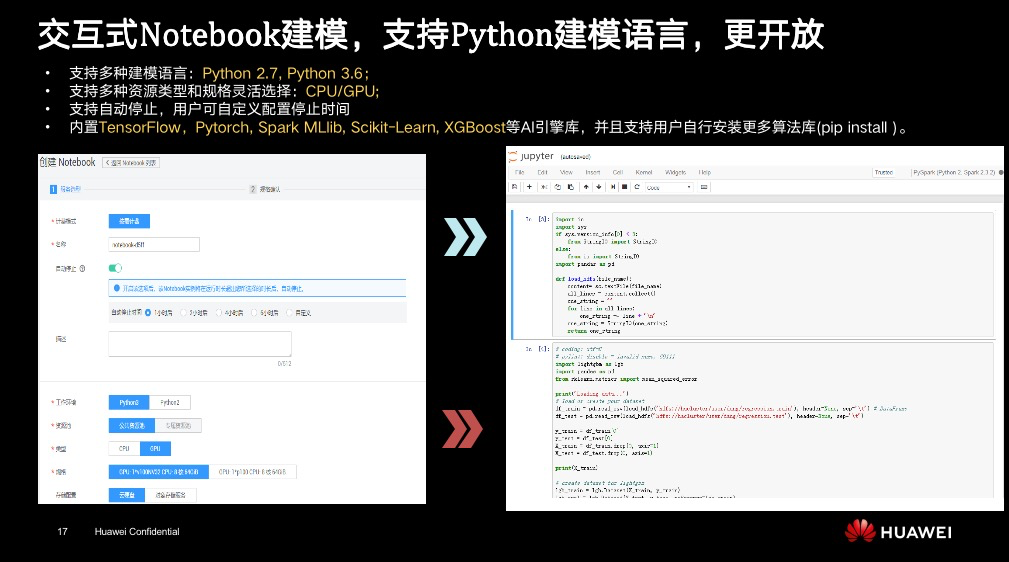Select Python3 work environment

(129, 402)
